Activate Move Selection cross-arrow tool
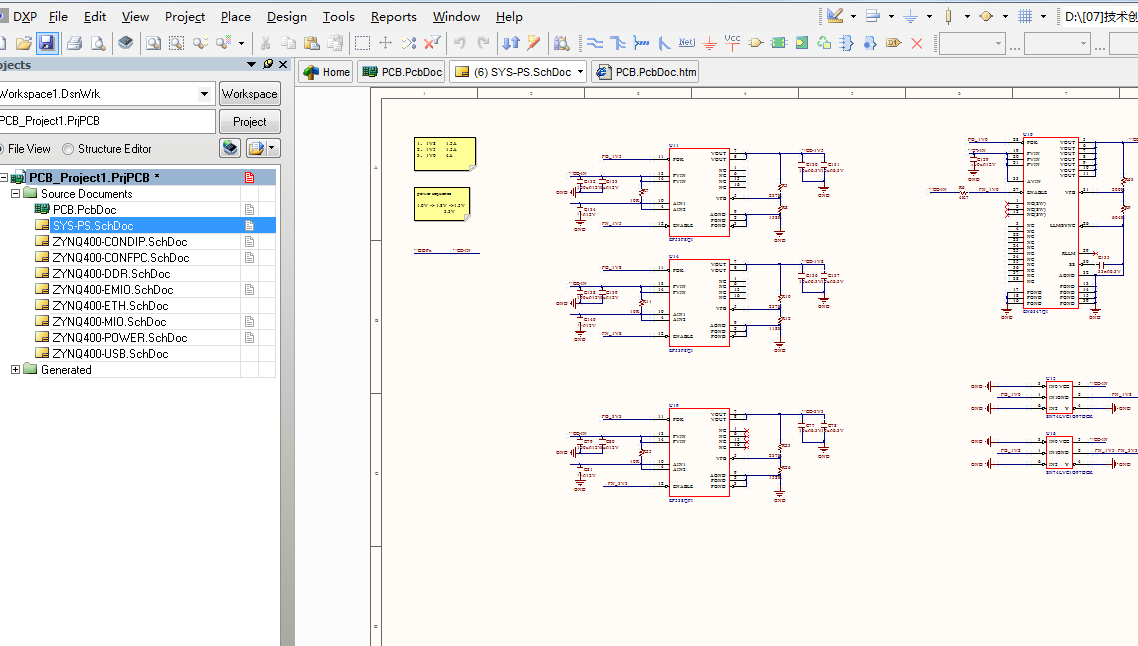Image resolution: width=1138 pixels, height=646 pixels. tap(385, 44)
